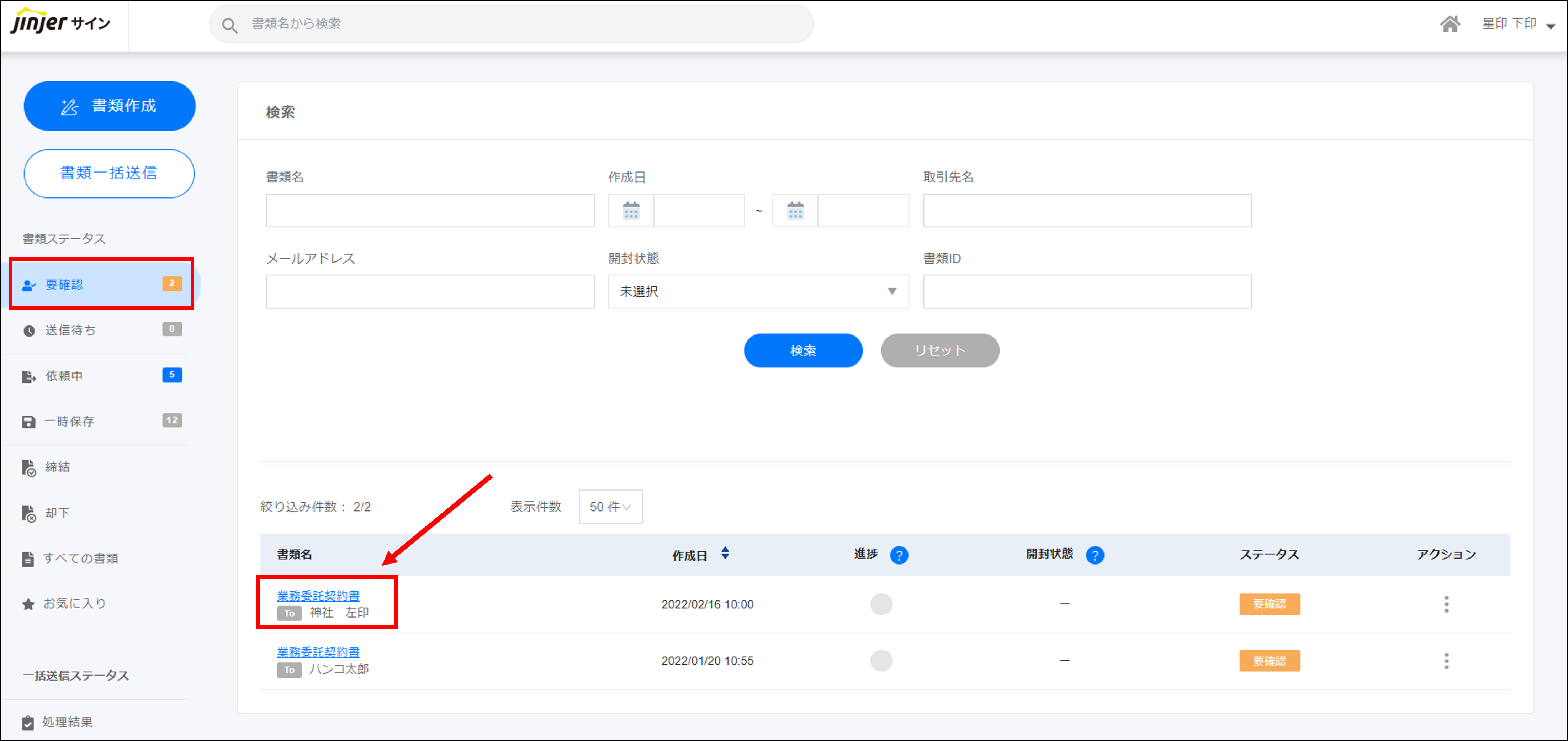Select 送信待ち in sidebar

[x=70, y=330]
